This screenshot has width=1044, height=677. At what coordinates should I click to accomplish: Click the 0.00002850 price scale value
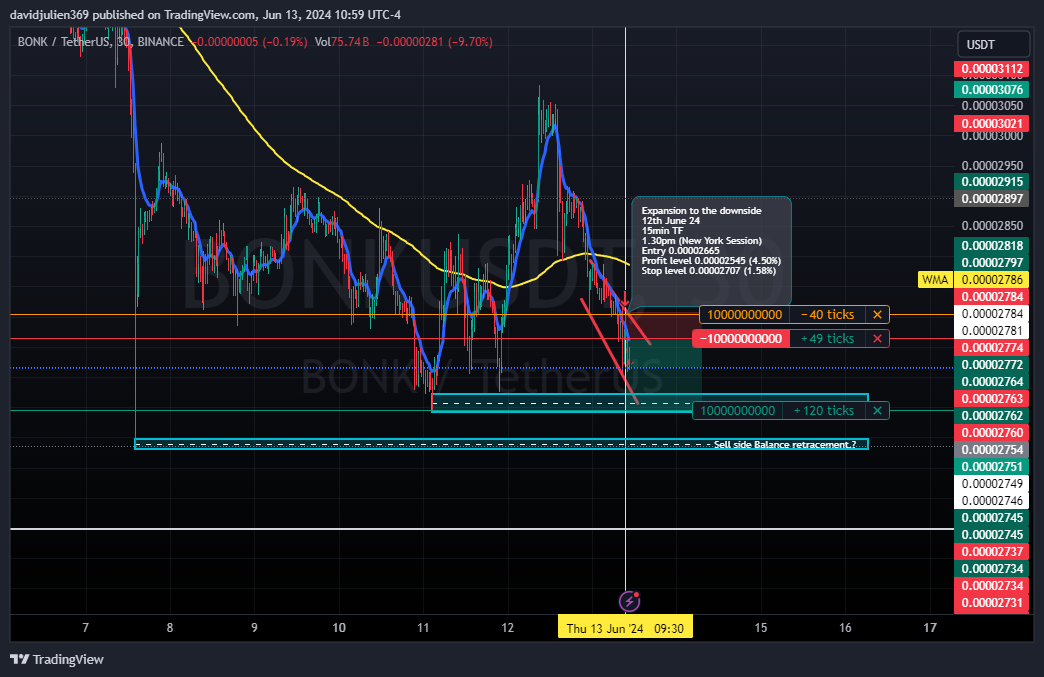(x=992, y=225)
